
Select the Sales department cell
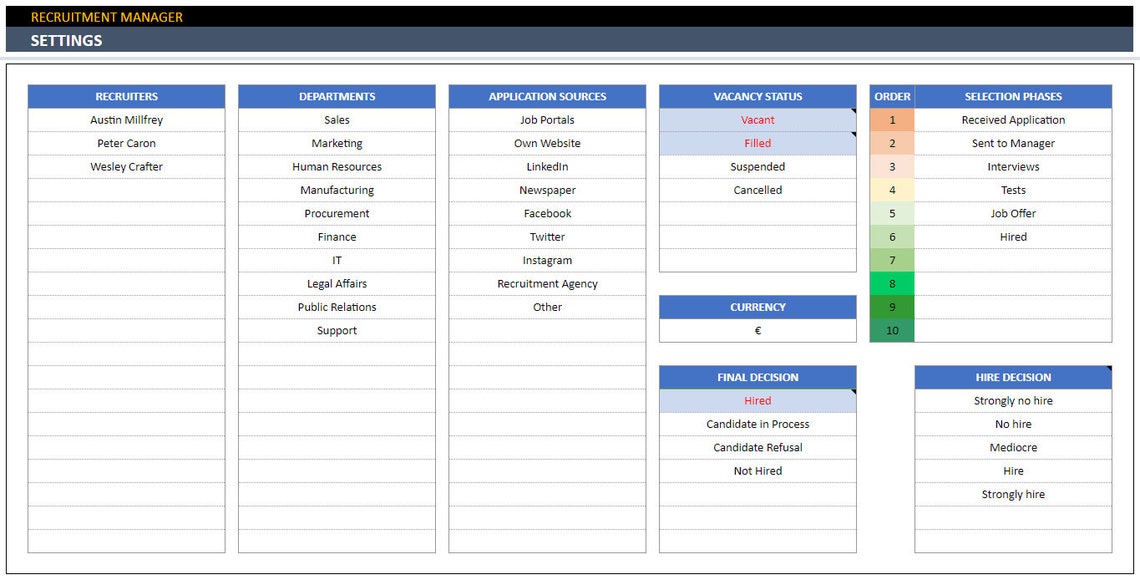pos(337,120)
